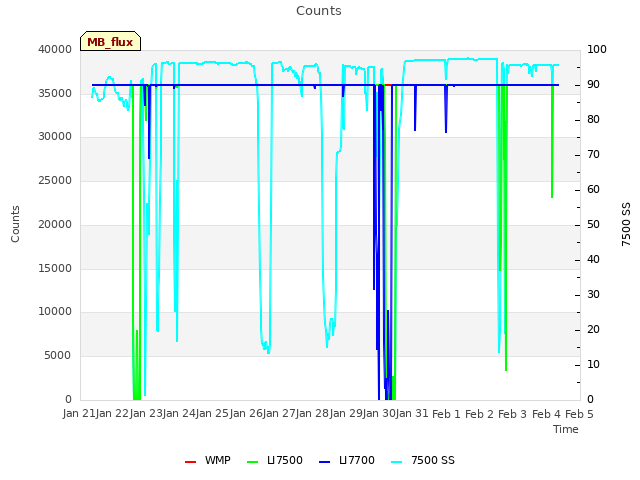Click the green LI7500 legend swatch

tap(253, 462)
